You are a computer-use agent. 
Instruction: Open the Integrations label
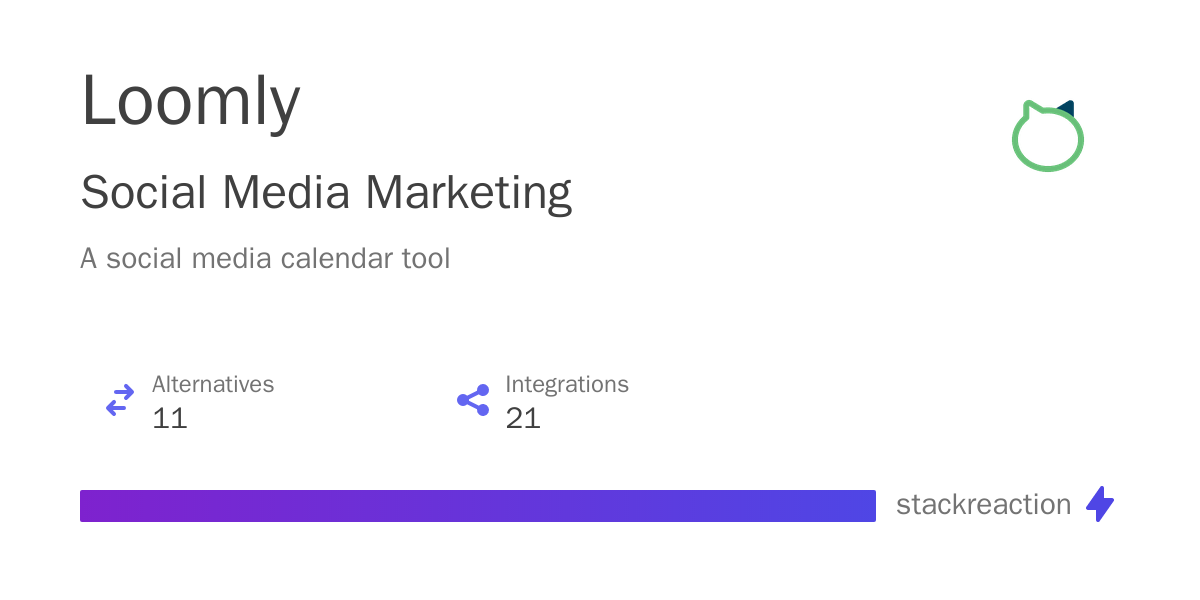pos(567,384)
